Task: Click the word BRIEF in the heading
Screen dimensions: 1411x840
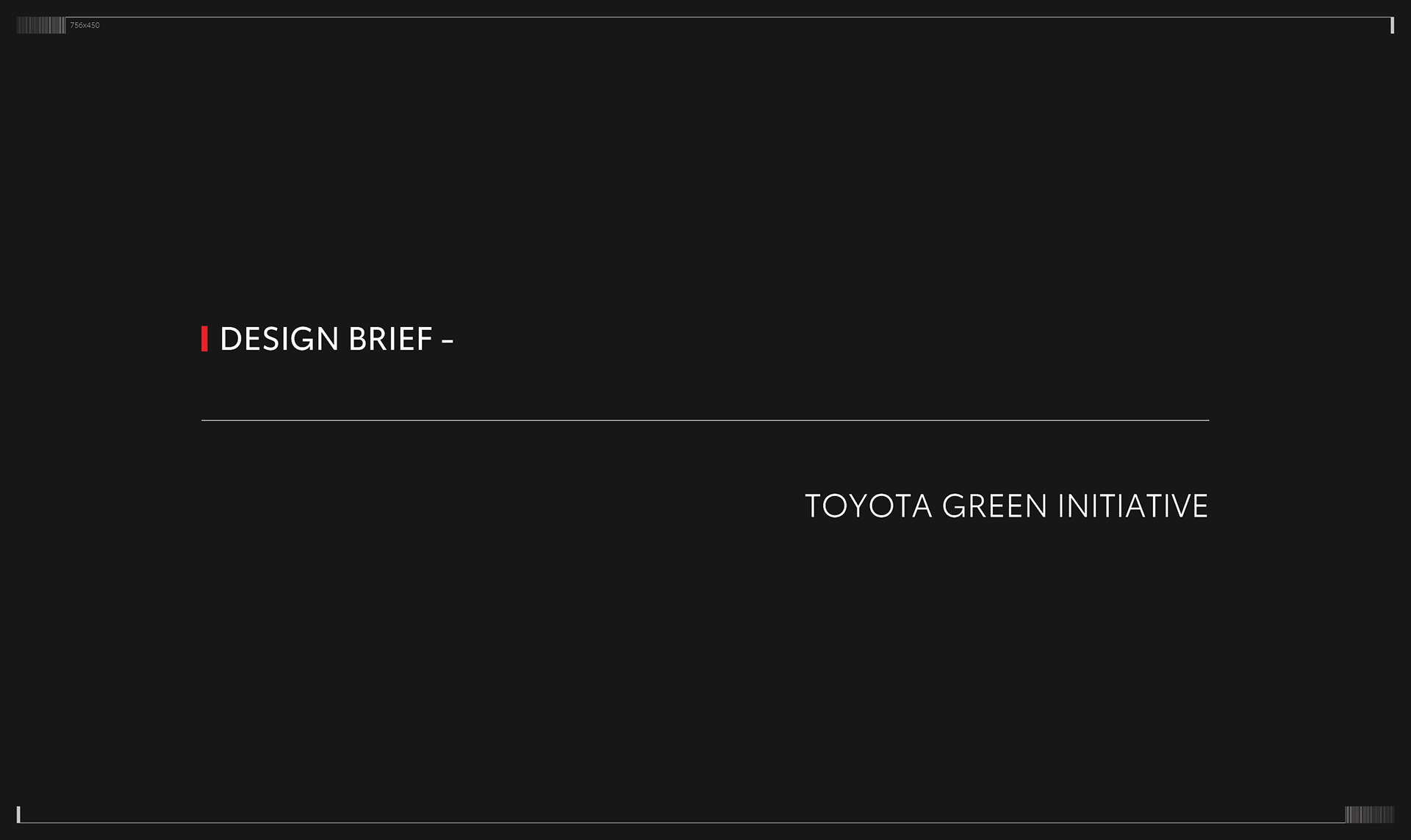Action: (x=390, y=339)
